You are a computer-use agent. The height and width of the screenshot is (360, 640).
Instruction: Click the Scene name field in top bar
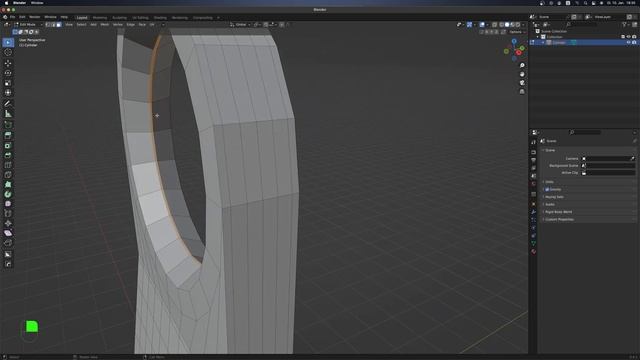pyautogui.click(x=553, y=17)
